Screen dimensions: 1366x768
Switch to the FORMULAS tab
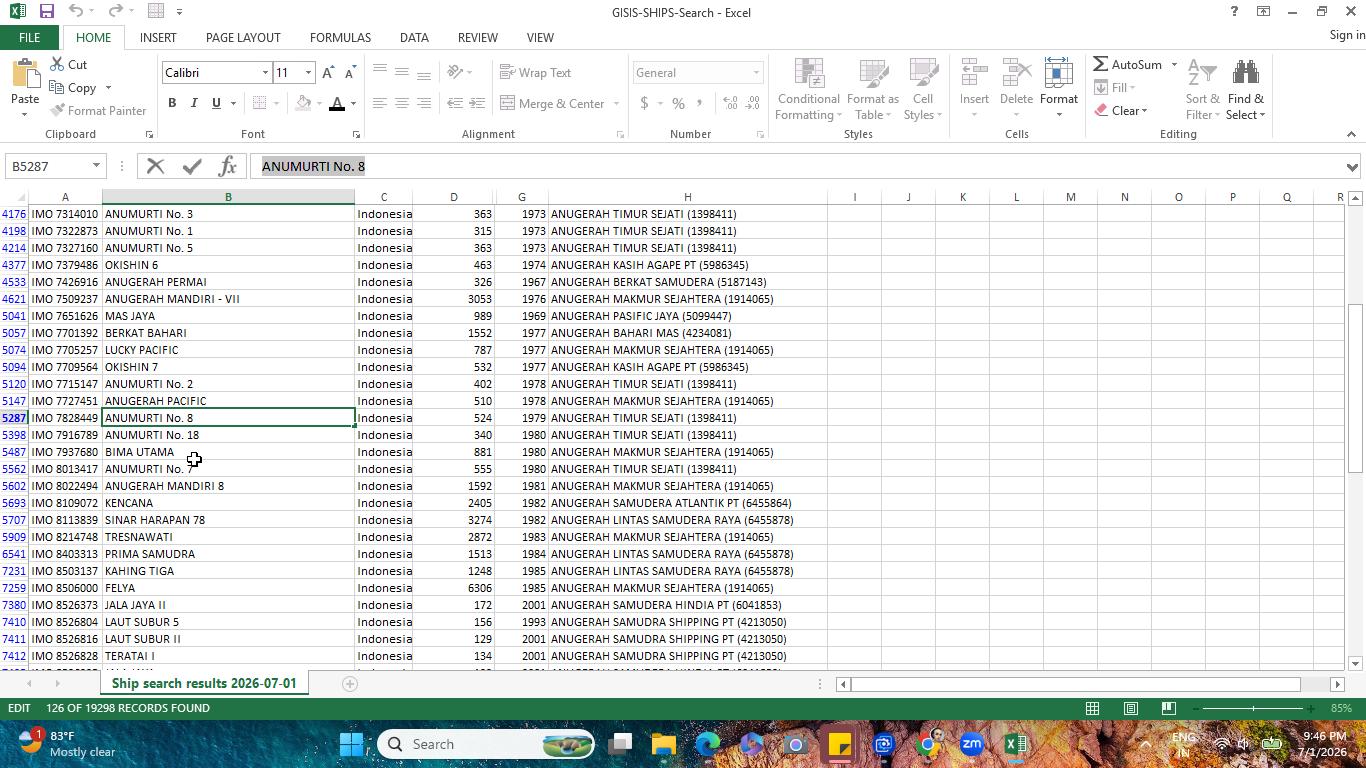pos(340,37)
